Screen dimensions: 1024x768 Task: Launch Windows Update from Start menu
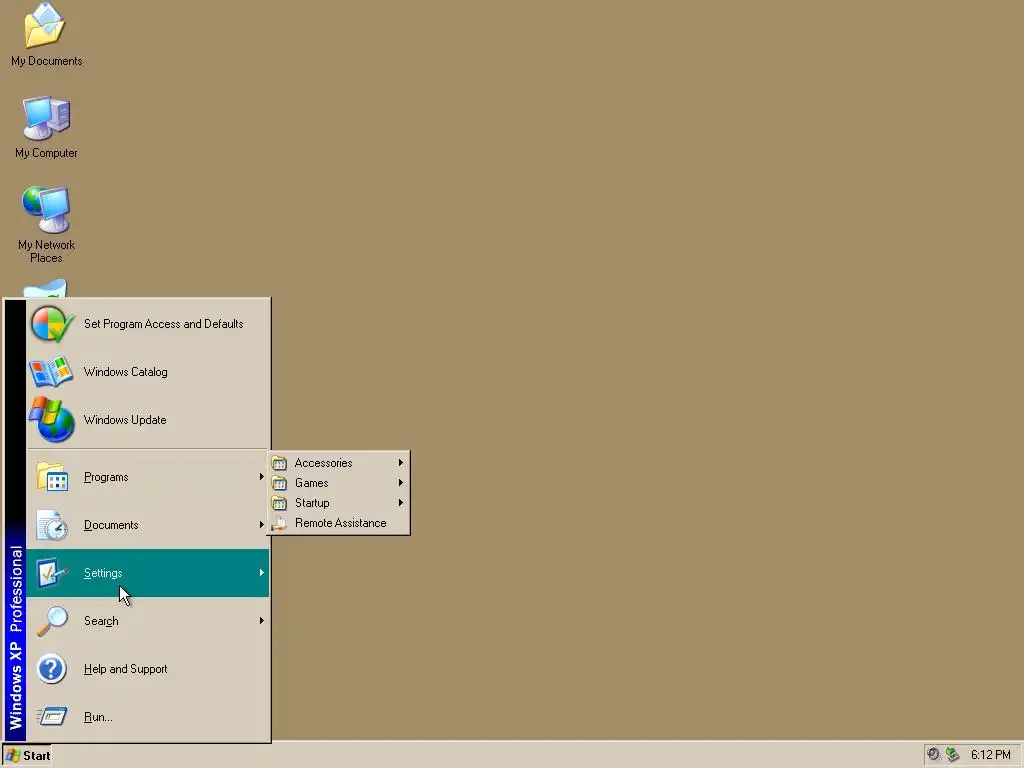pyautogui.click(x=148, y=419)
